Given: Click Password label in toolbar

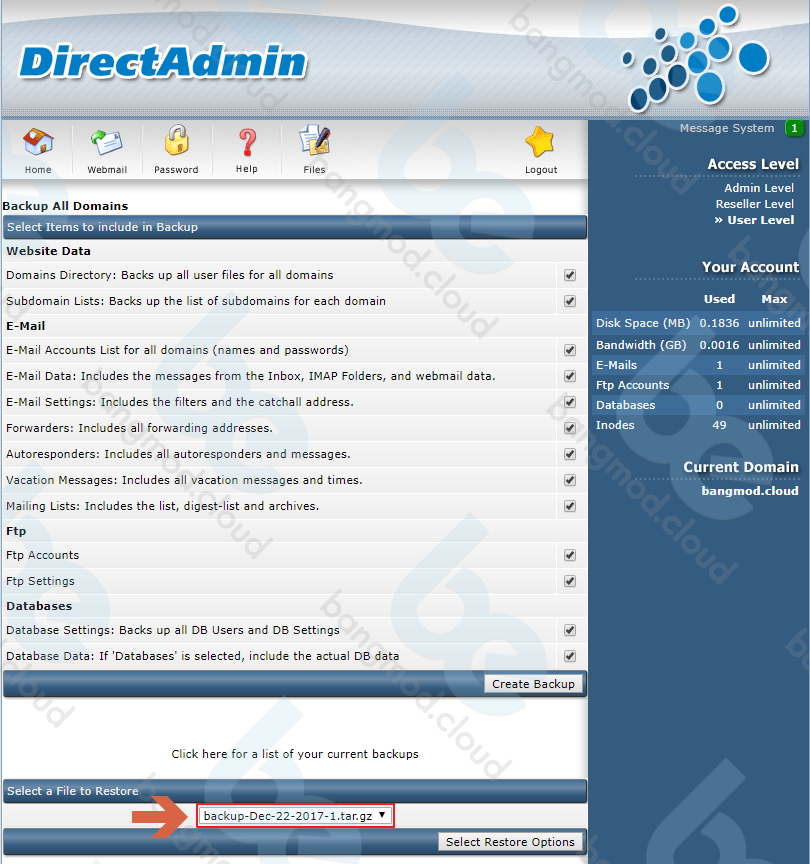Looking at the screenshot, I should click(176, 170).
